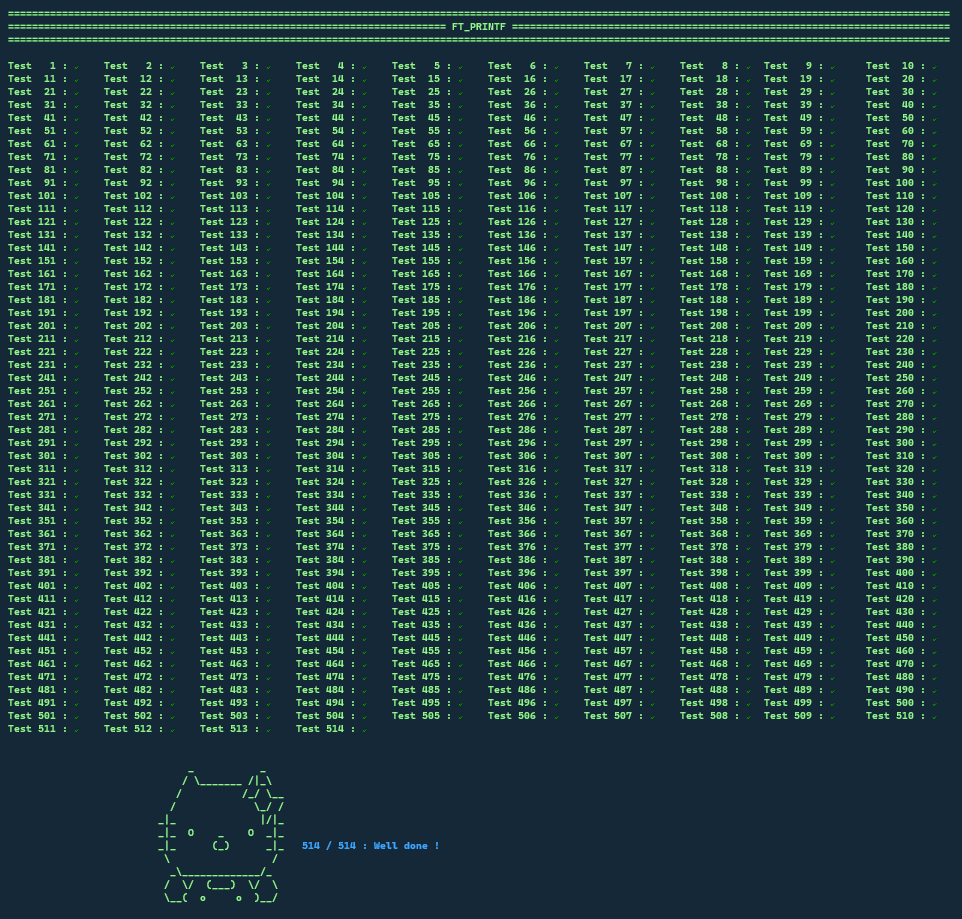Click the 'Test 265 :' entry
This screenshot has width=962, height=919.
coord(421,404)
